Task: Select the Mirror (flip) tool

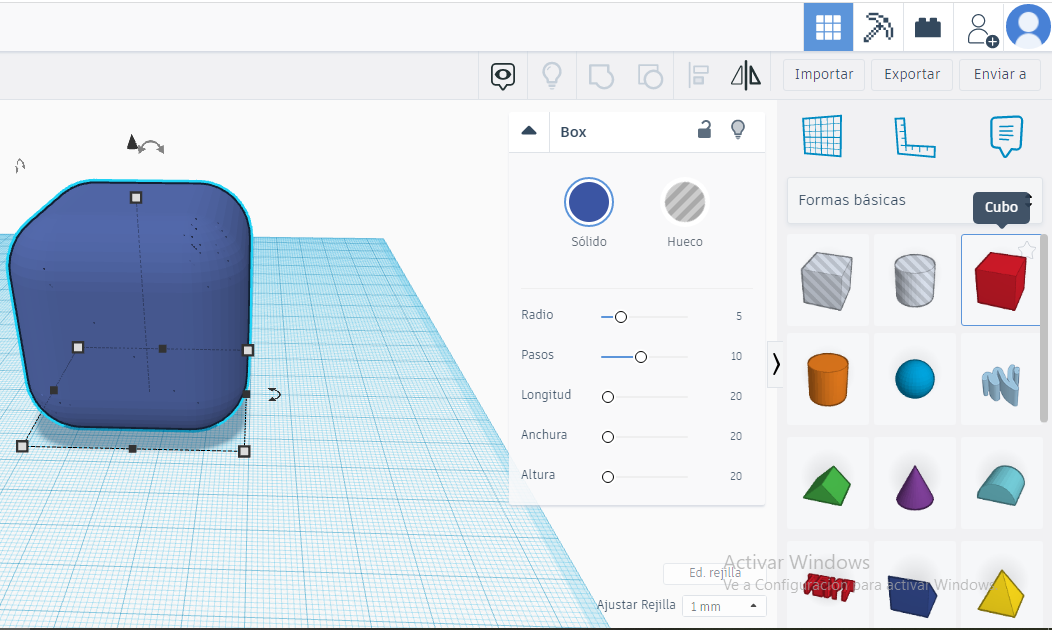Action: pyautogui.click(x=745, y=75)
